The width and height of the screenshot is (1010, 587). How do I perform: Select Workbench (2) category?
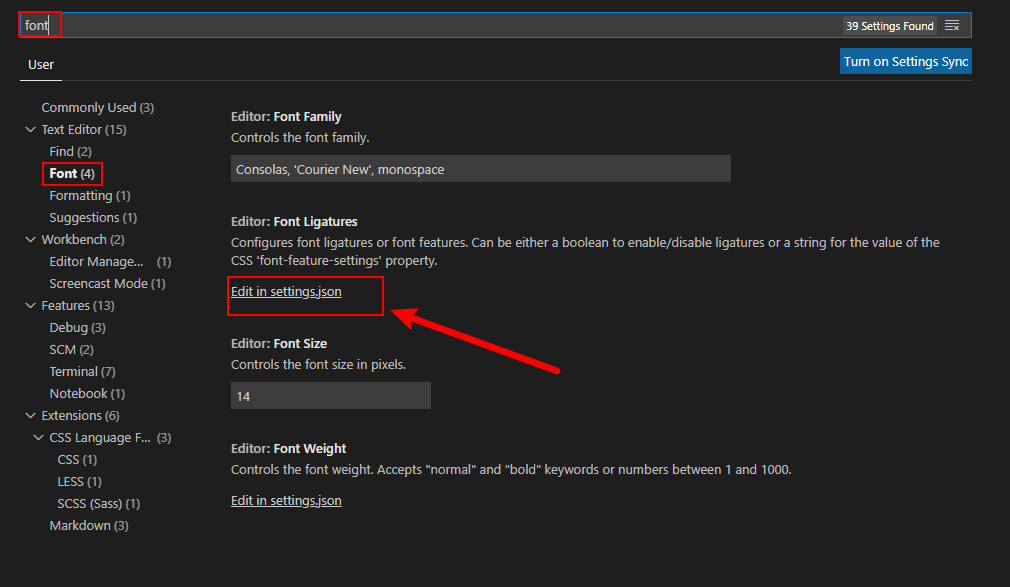(x=82, y=240)
